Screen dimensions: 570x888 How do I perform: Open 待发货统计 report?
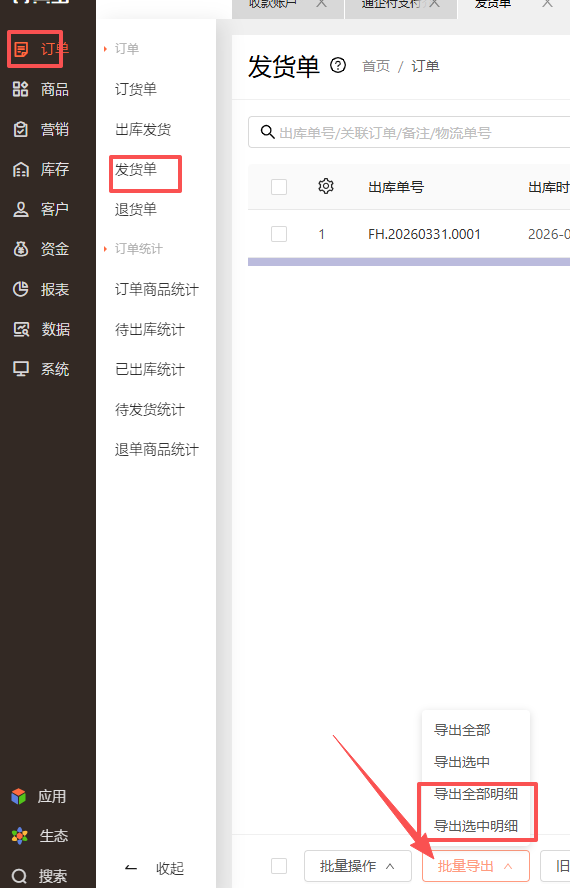pos(150,409)
